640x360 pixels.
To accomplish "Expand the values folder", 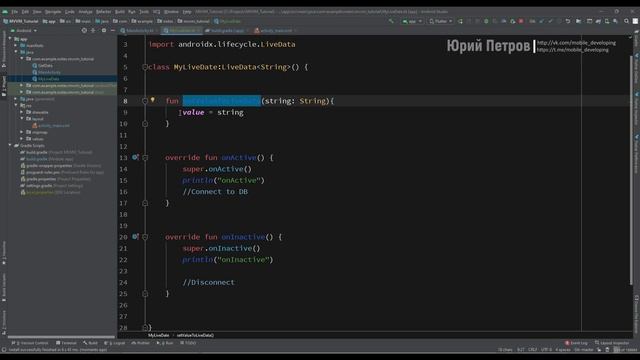I will (22, 139).
